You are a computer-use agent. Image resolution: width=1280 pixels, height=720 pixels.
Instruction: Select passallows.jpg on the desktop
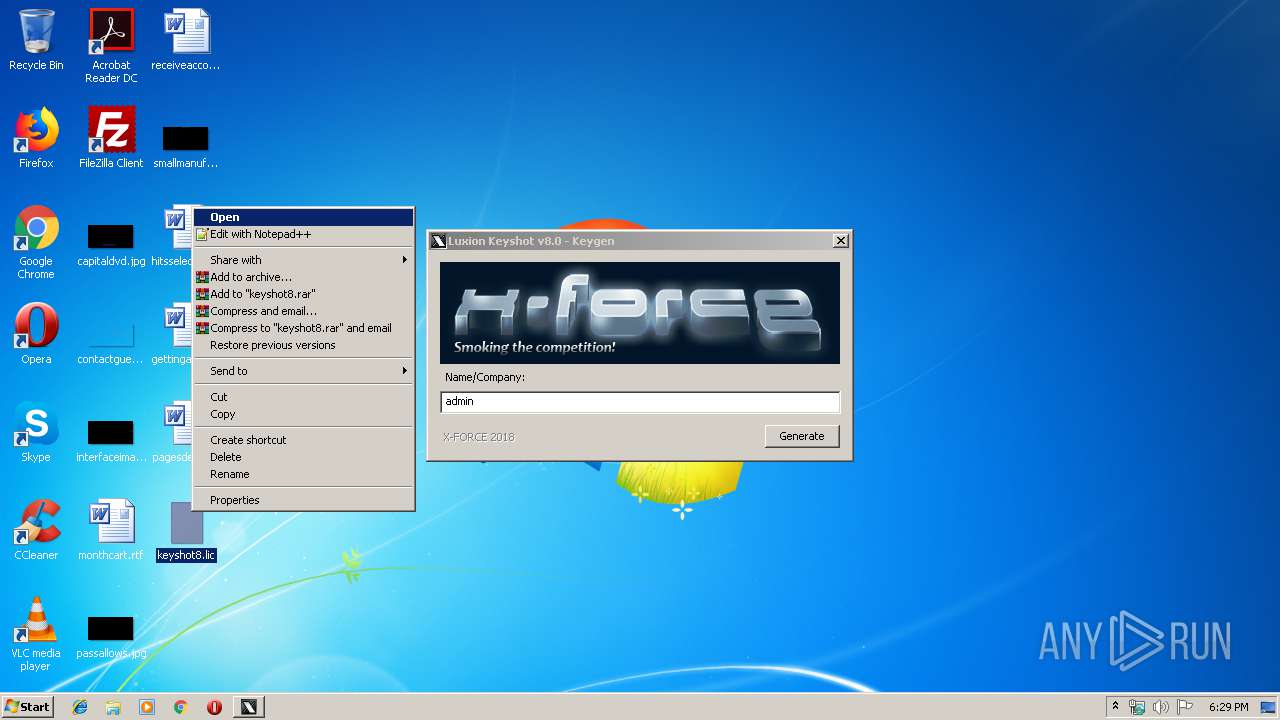pyautogui.click(x=111, y=637)
